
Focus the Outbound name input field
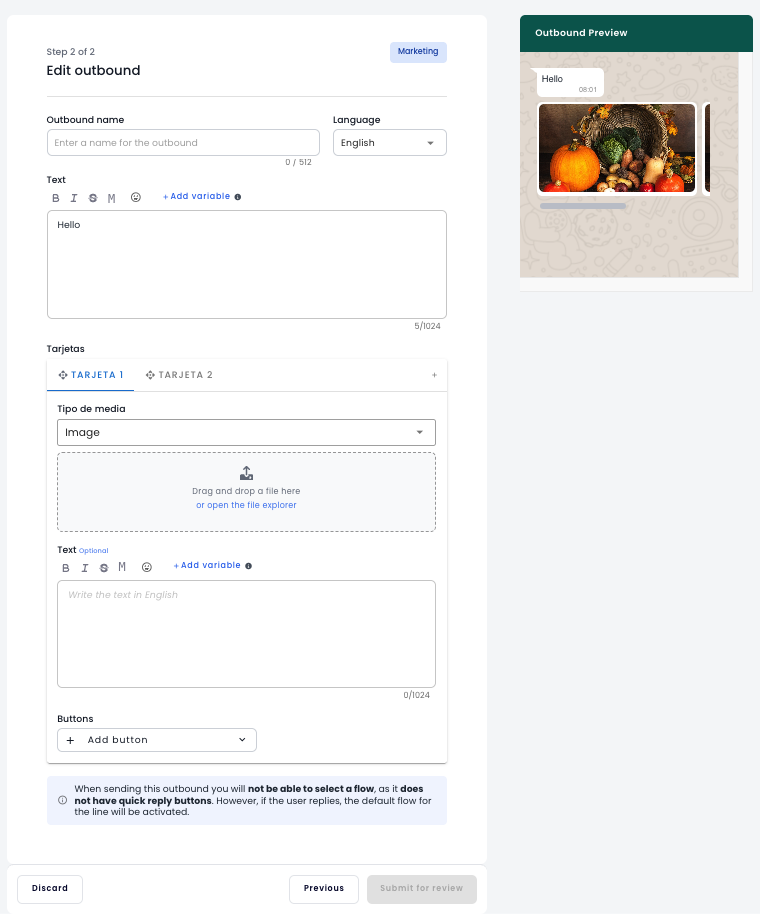coord(183,143)
